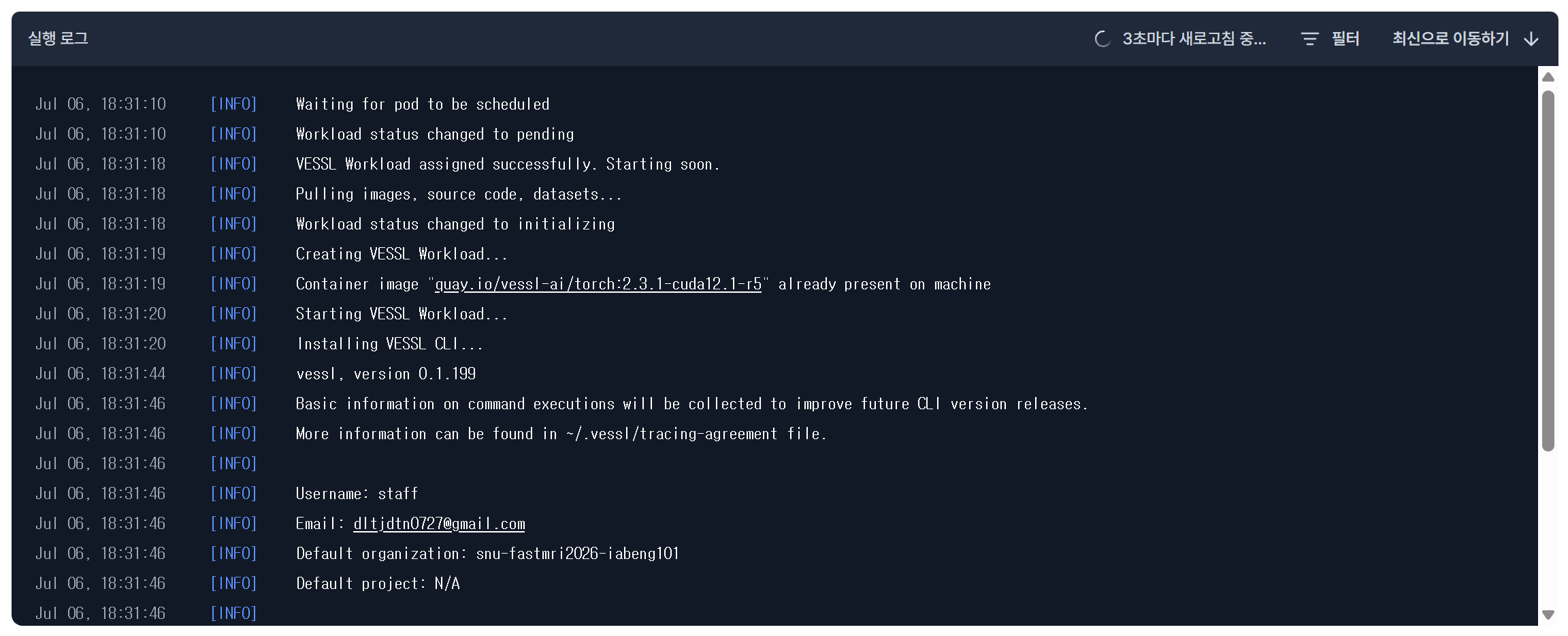The height and width of the screenshot is (636, 1568).
Task: Select the 'Default organization' log line
Action: pos(487,554)
